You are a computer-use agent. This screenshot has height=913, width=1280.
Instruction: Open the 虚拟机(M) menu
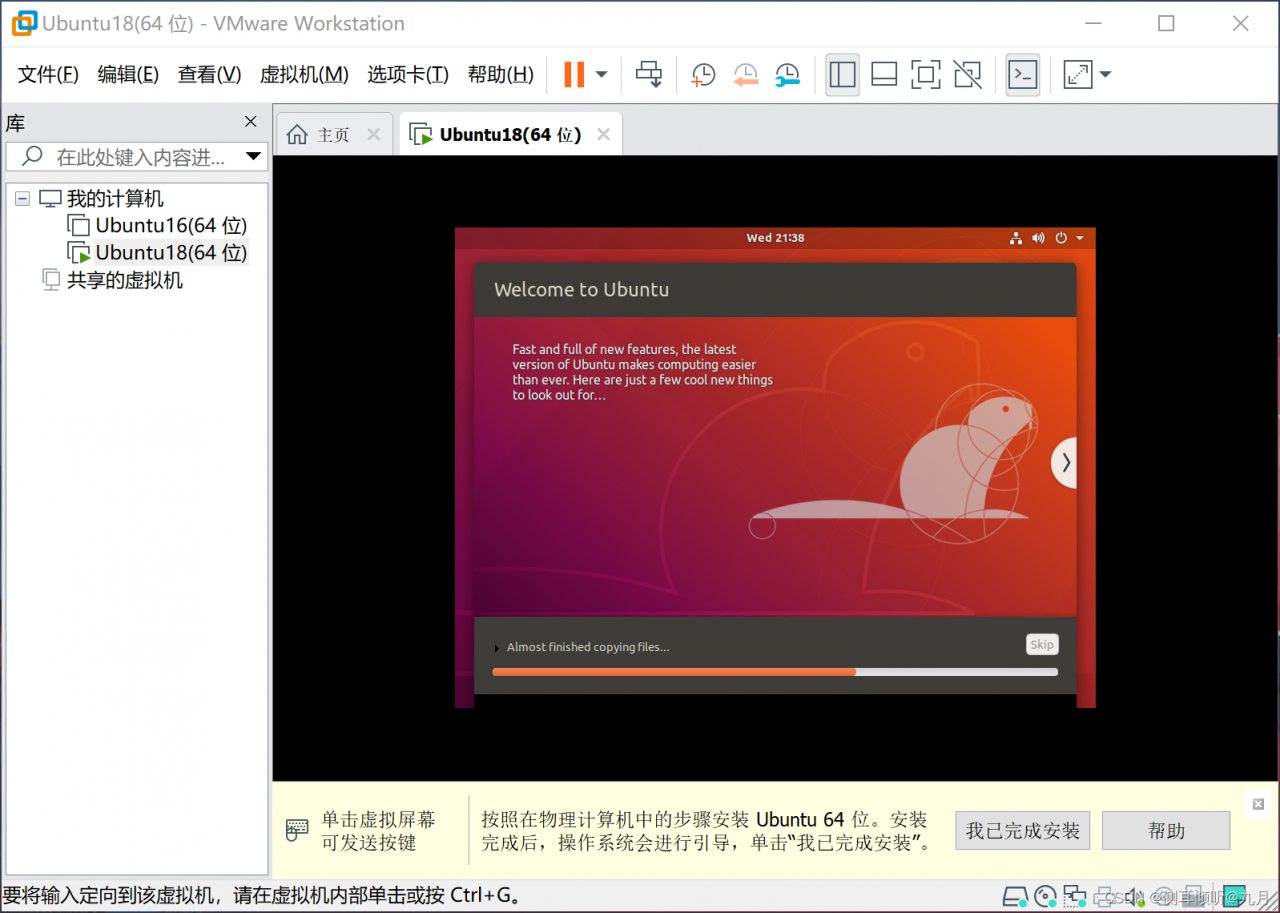pyautogui.click(x=304, y=74)
